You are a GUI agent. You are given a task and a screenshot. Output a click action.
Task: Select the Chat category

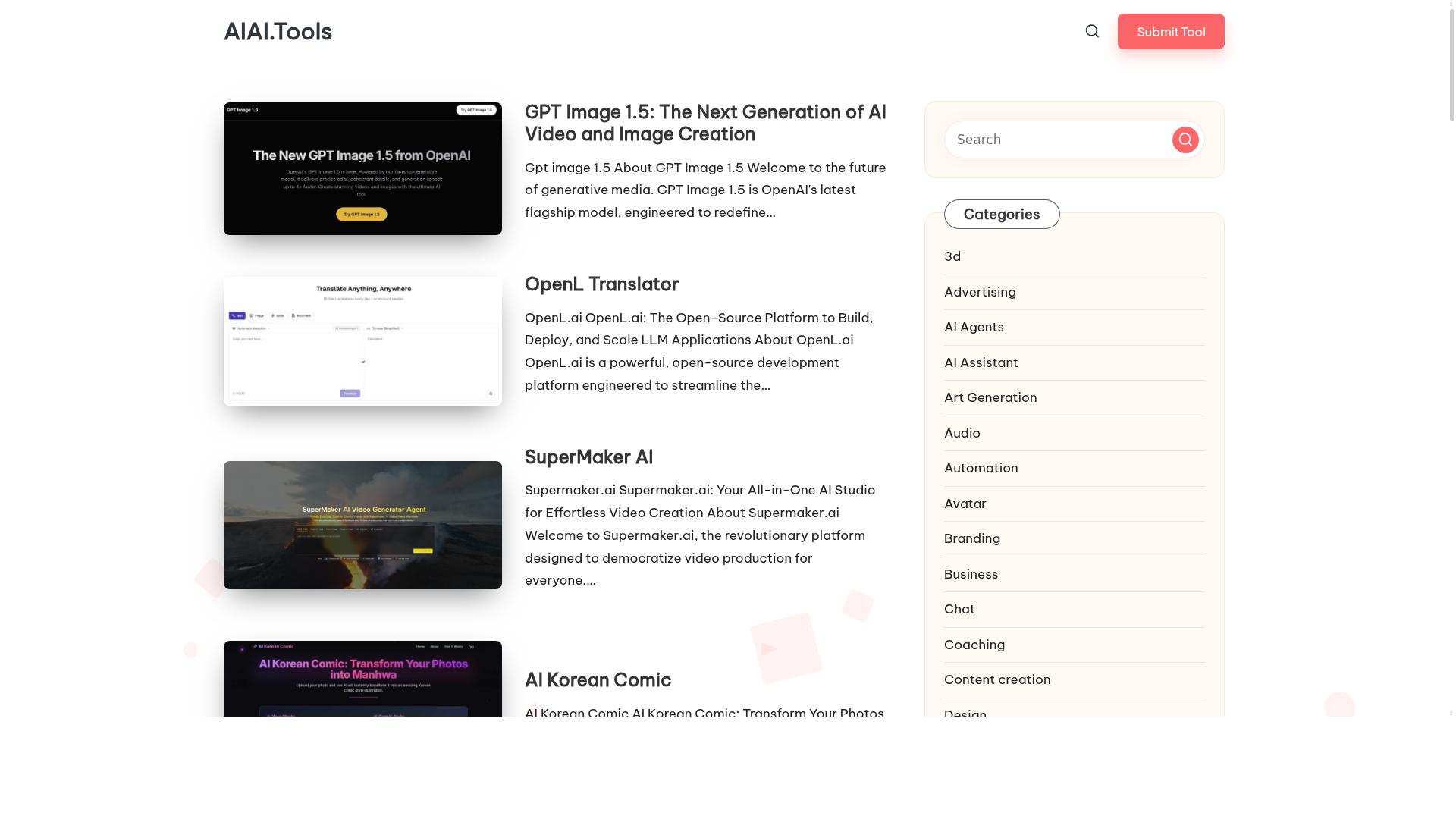tap(959, 609)
